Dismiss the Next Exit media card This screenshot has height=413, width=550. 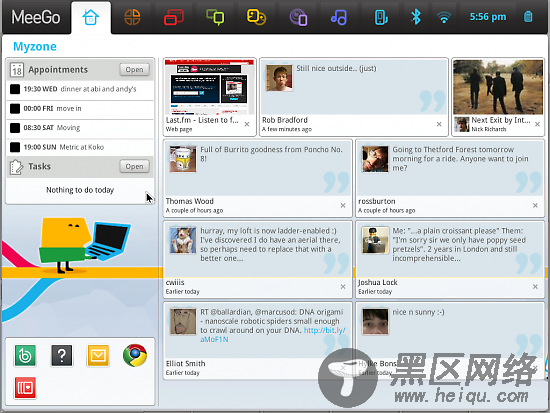tap(537, 124)
